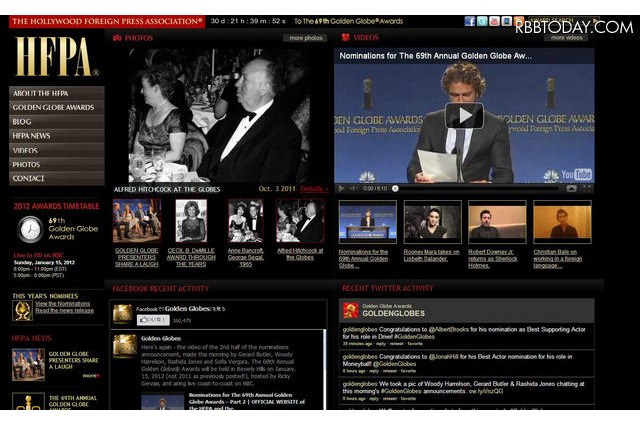Image resolution: width=640 pixels, height=426 pixels.
Task: Open the Details link under Hitchcock photo
Action: coord(314,189)
